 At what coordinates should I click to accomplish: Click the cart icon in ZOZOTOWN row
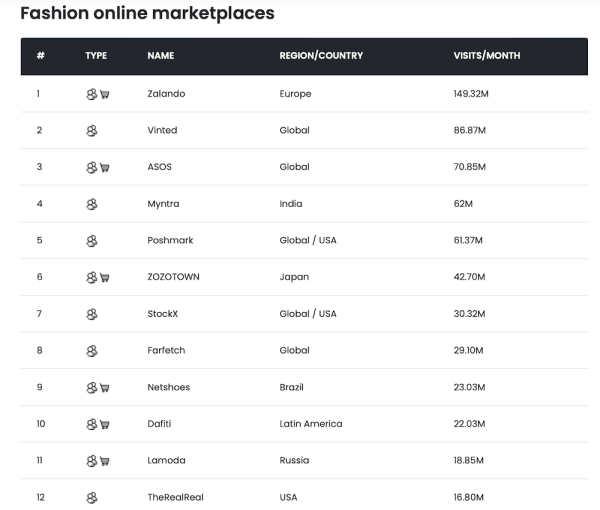[105, 277]
